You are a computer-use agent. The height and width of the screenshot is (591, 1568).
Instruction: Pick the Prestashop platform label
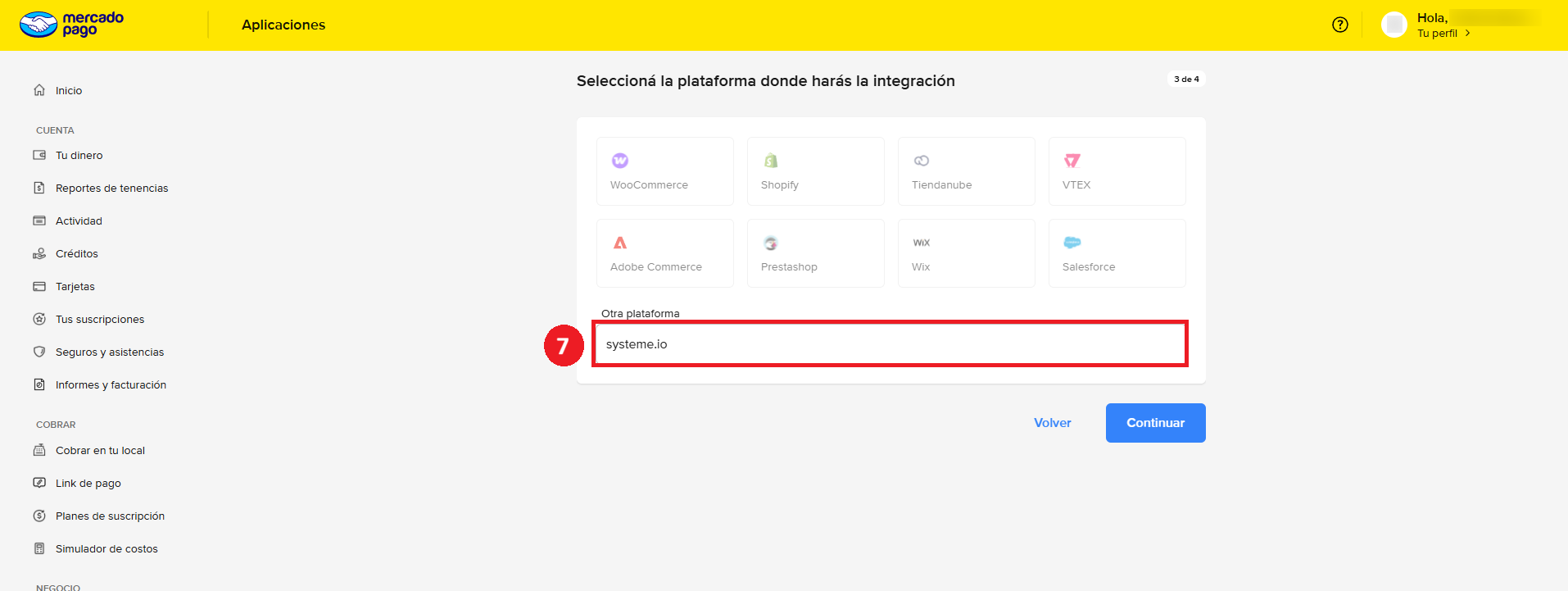789,267
